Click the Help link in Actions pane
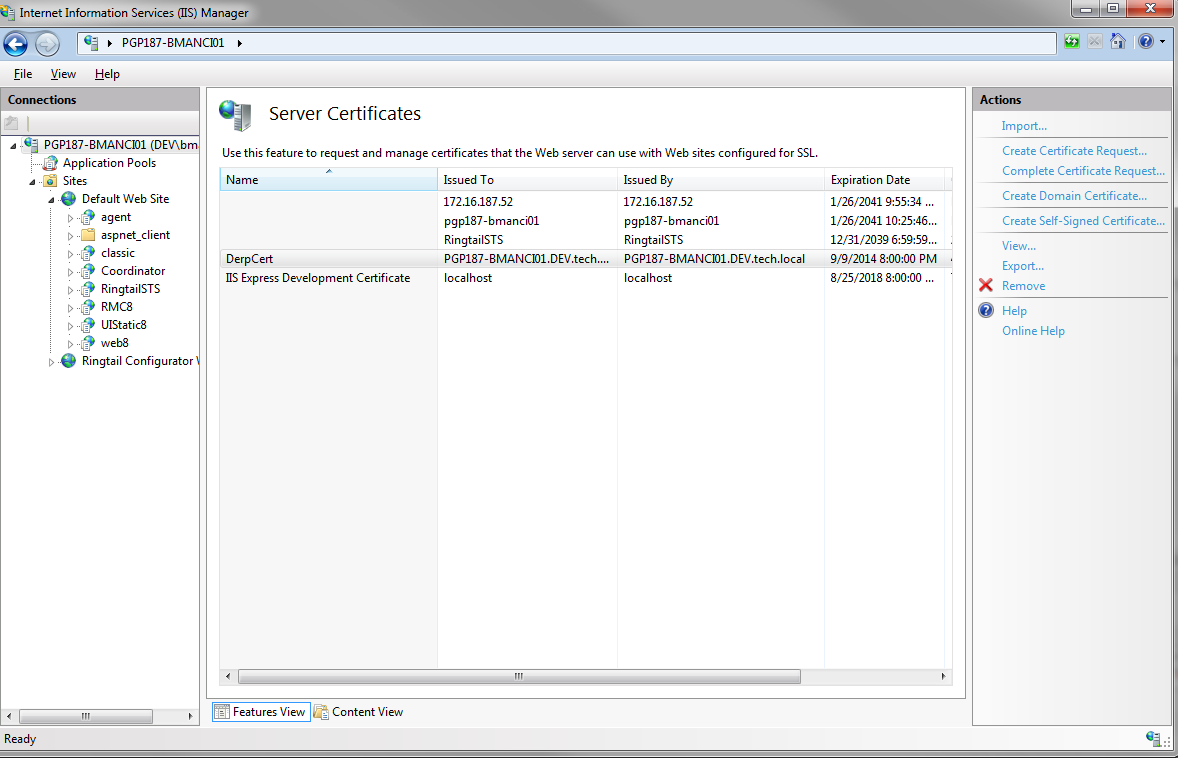The image size is (1178, 758). tap(1014, 310)
